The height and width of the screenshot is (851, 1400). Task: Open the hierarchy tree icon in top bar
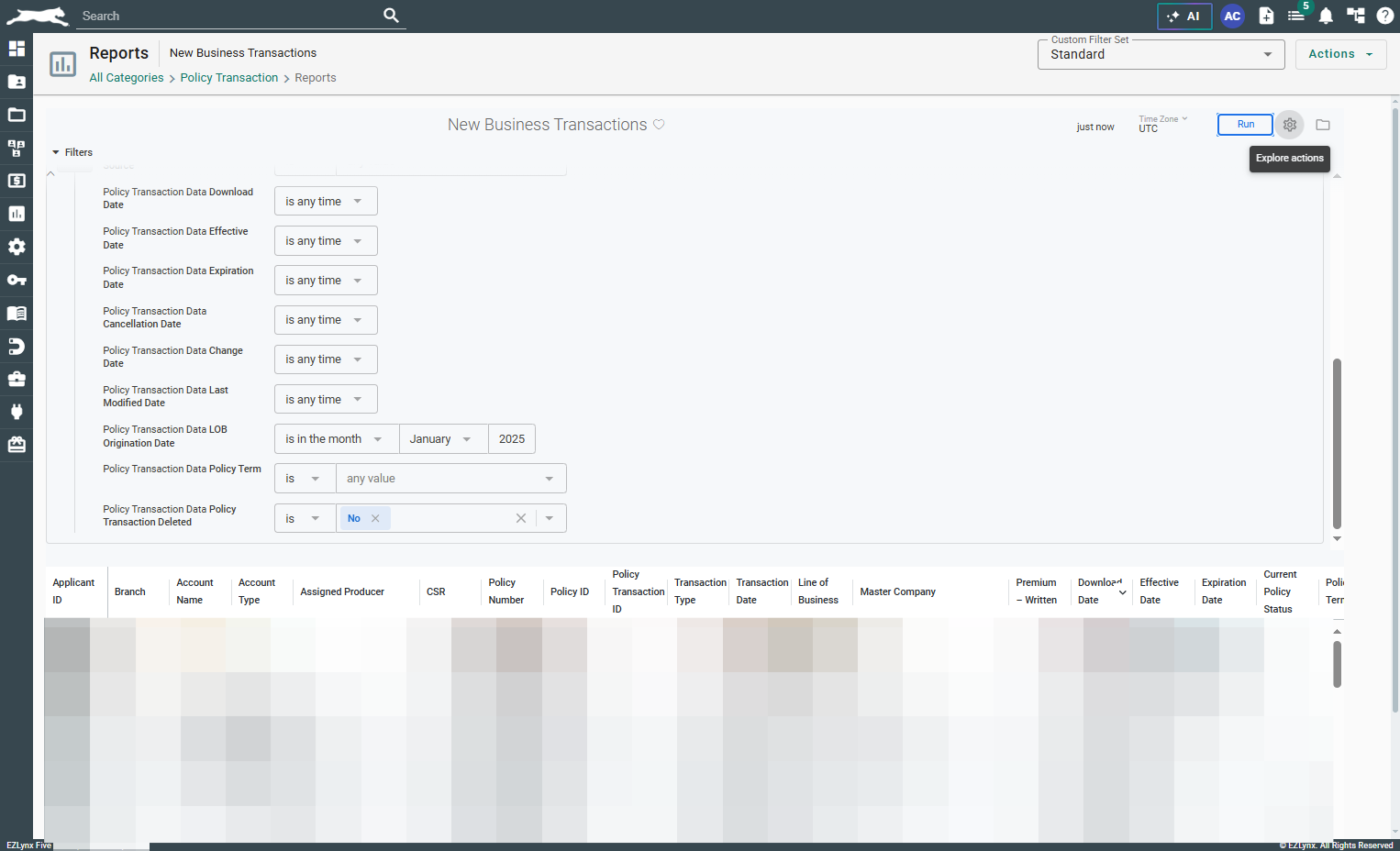(x=1355, y=16)
